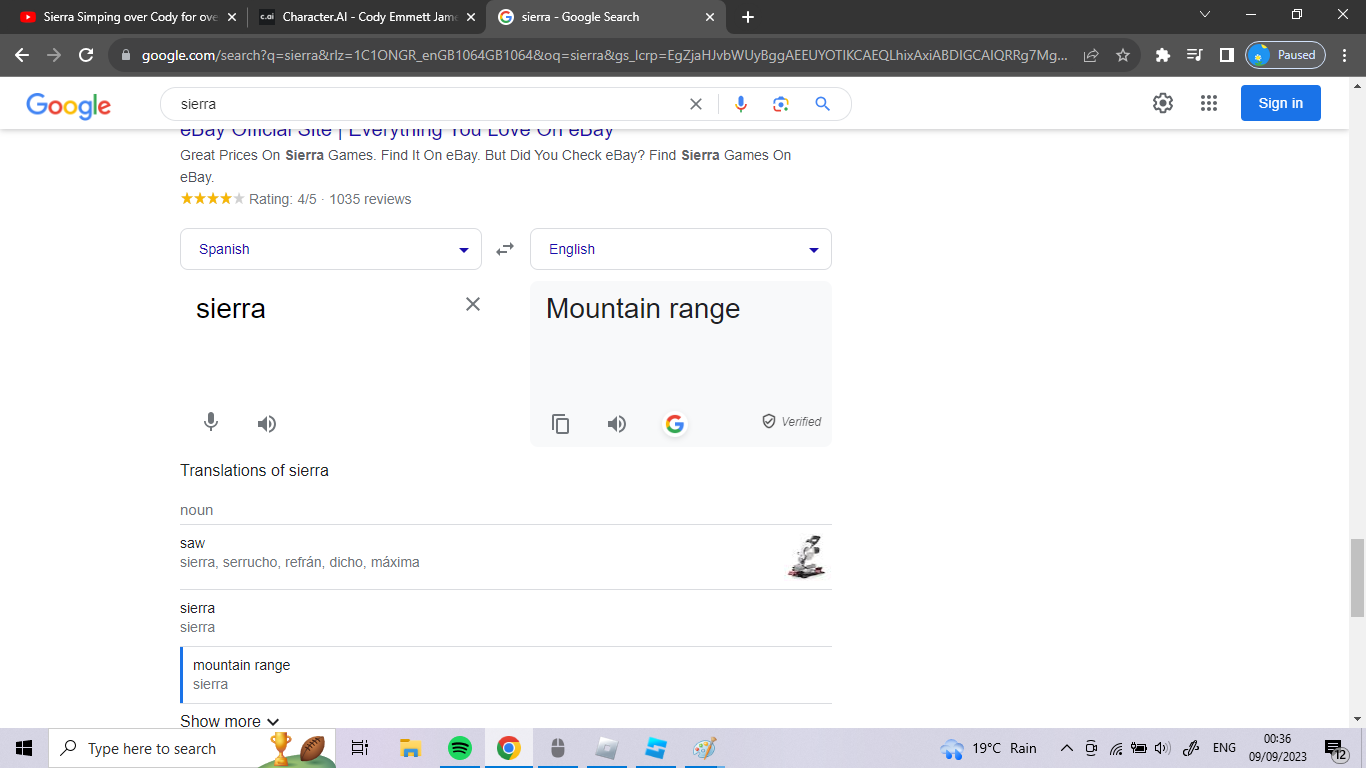Image resolution: width=1366 pixels, height=768 pixels.
Task: Click the page vertical scrollbar thumb
Action: (x=1357, y=577)
